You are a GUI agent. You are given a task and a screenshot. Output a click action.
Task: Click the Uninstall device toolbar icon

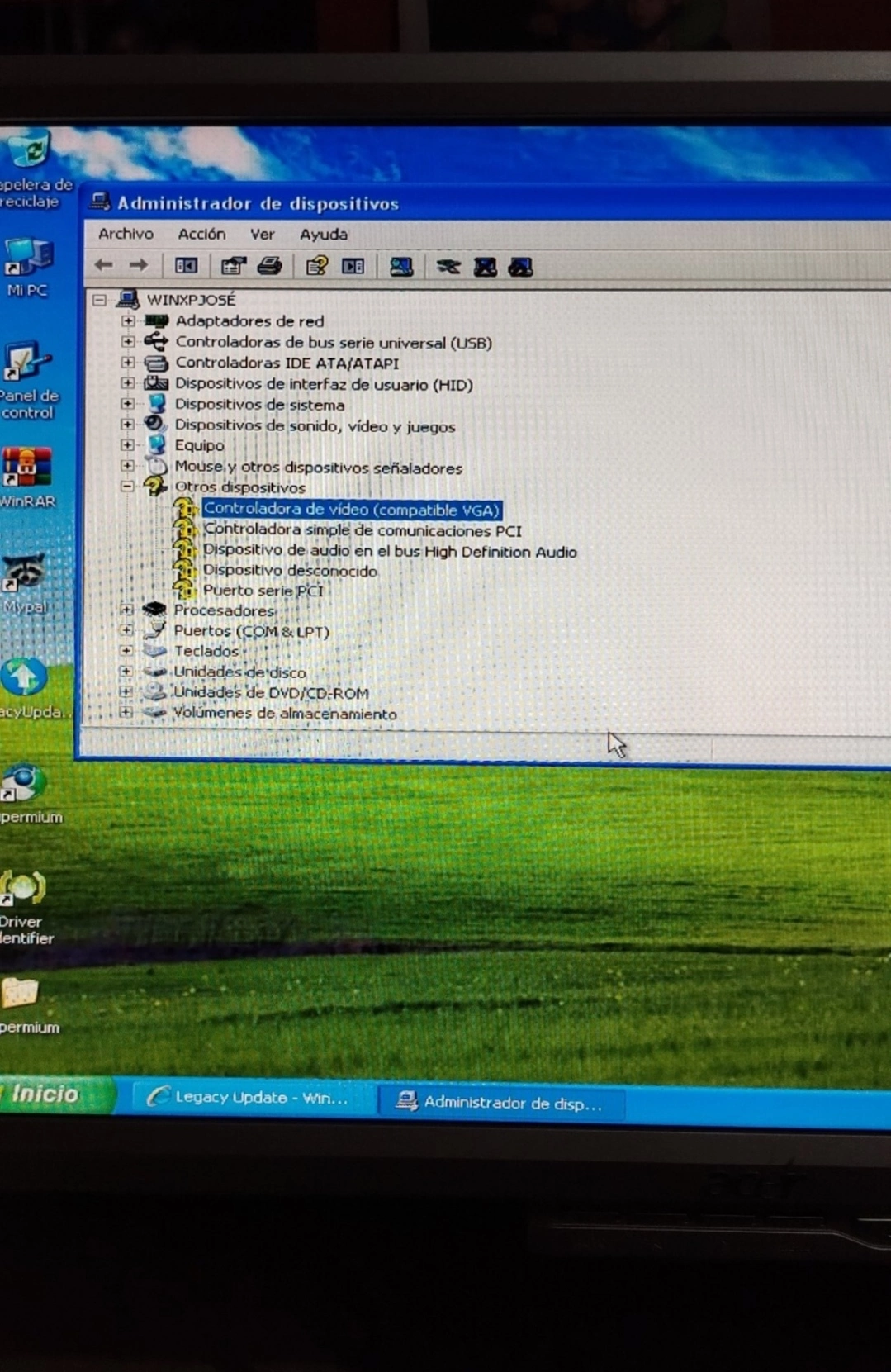[520, 267]
